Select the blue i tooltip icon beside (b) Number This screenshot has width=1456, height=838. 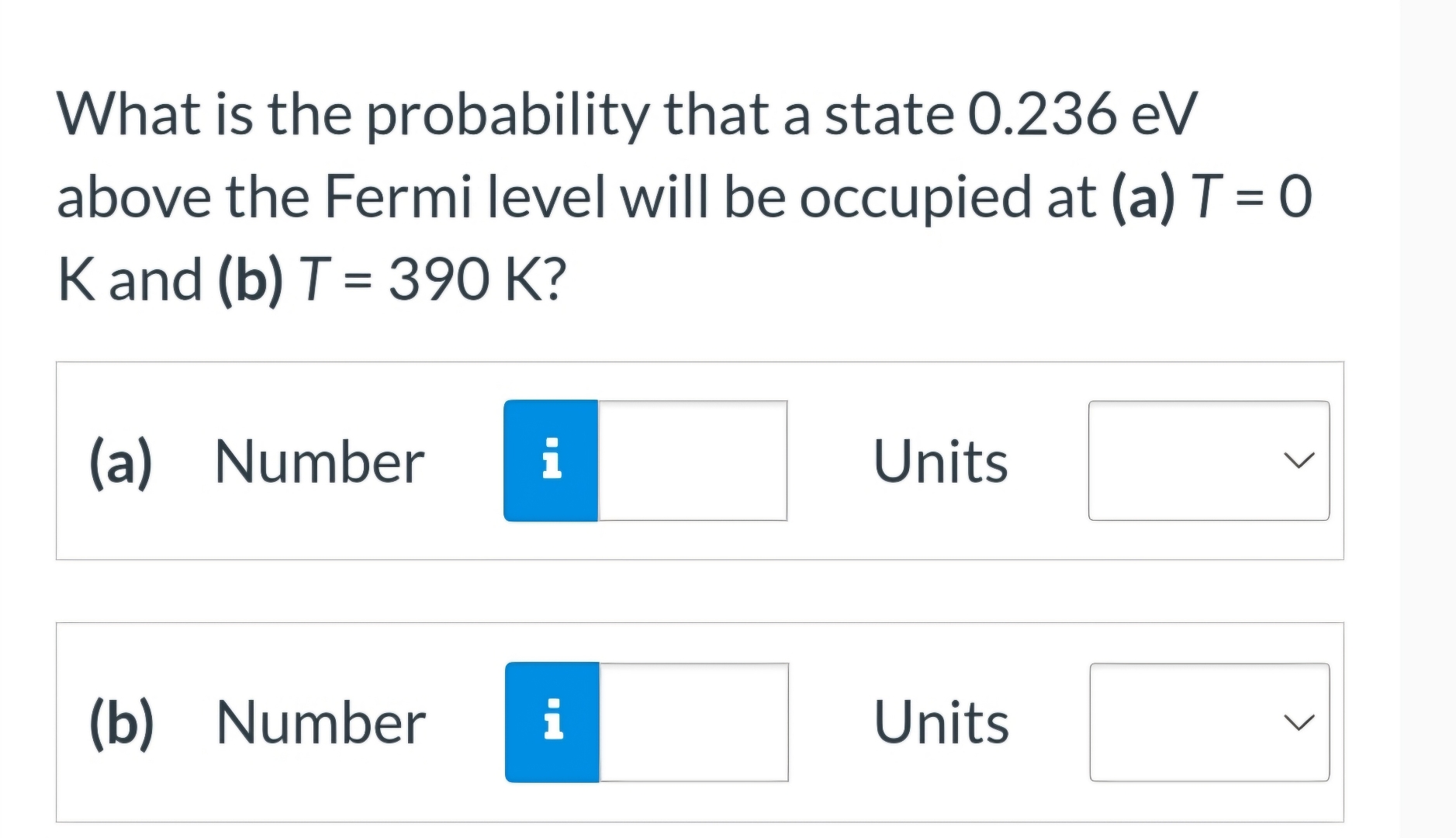tap(552, 722)
